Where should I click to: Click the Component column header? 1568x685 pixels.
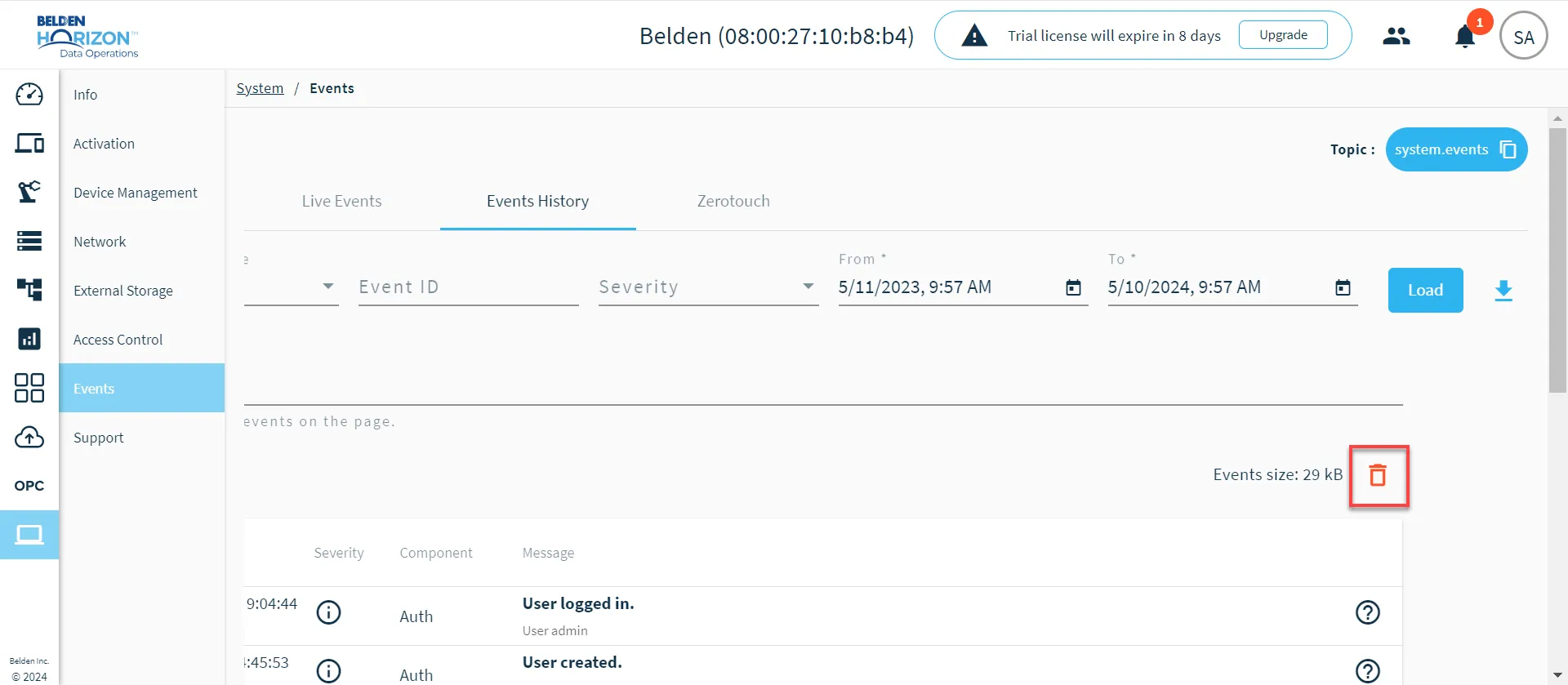tap(436, 553)
